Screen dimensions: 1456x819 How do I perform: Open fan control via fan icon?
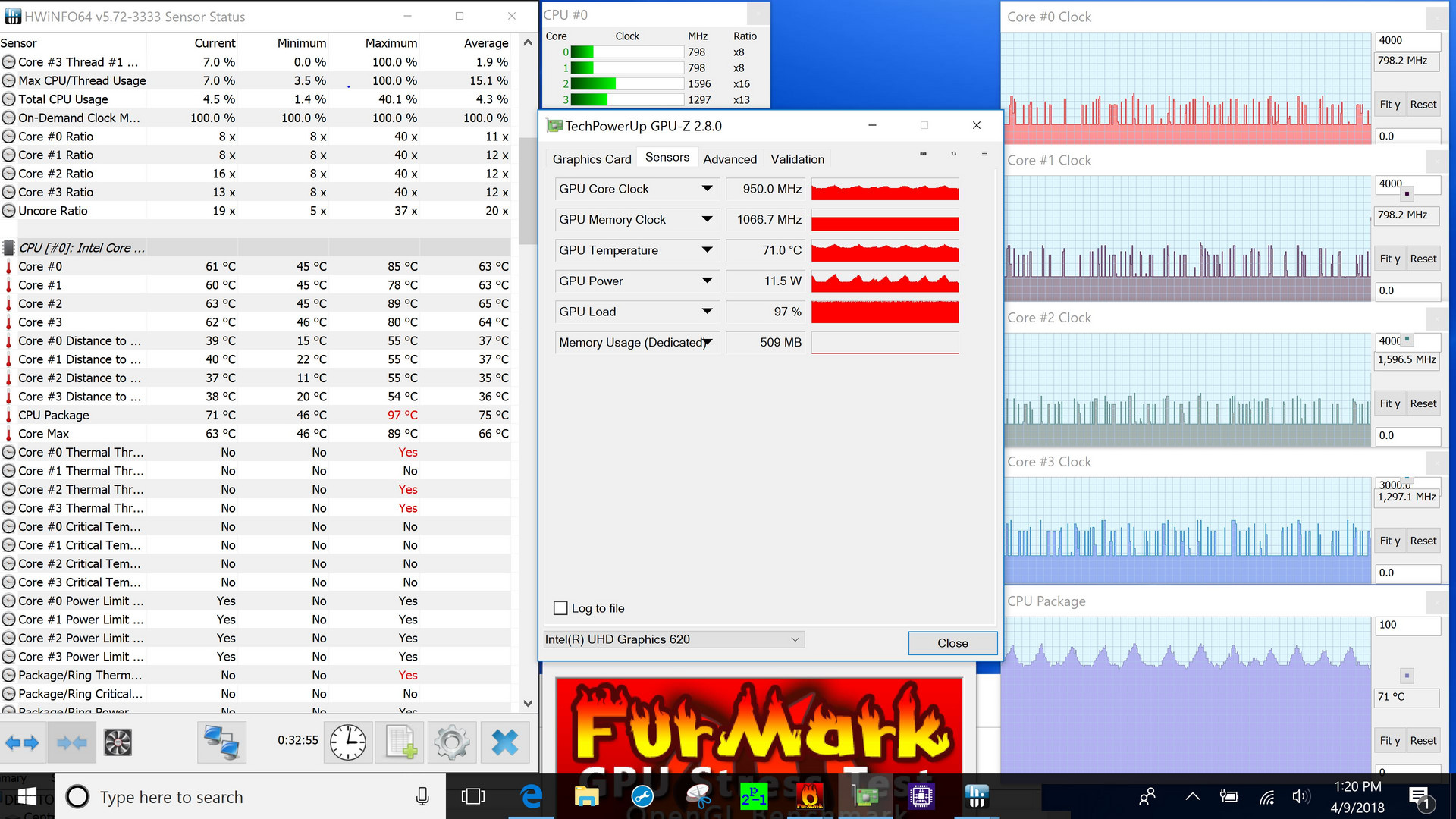tap(118, 742)
